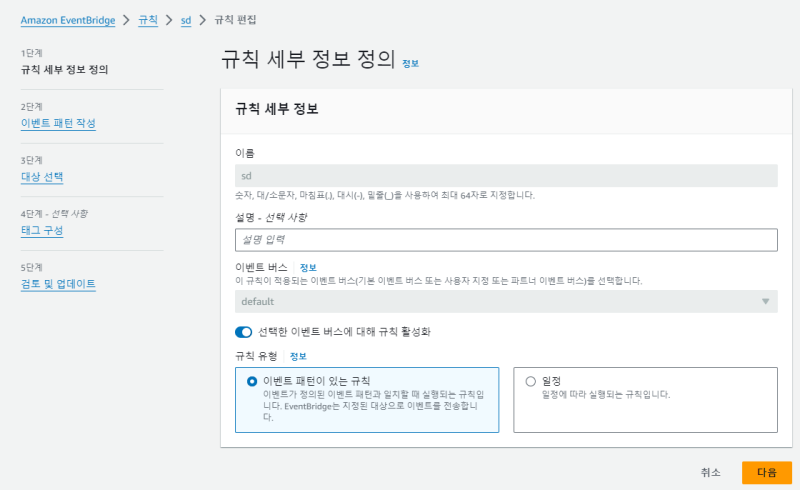Jump to 검토 및 업데이트 step

[58, 284]
